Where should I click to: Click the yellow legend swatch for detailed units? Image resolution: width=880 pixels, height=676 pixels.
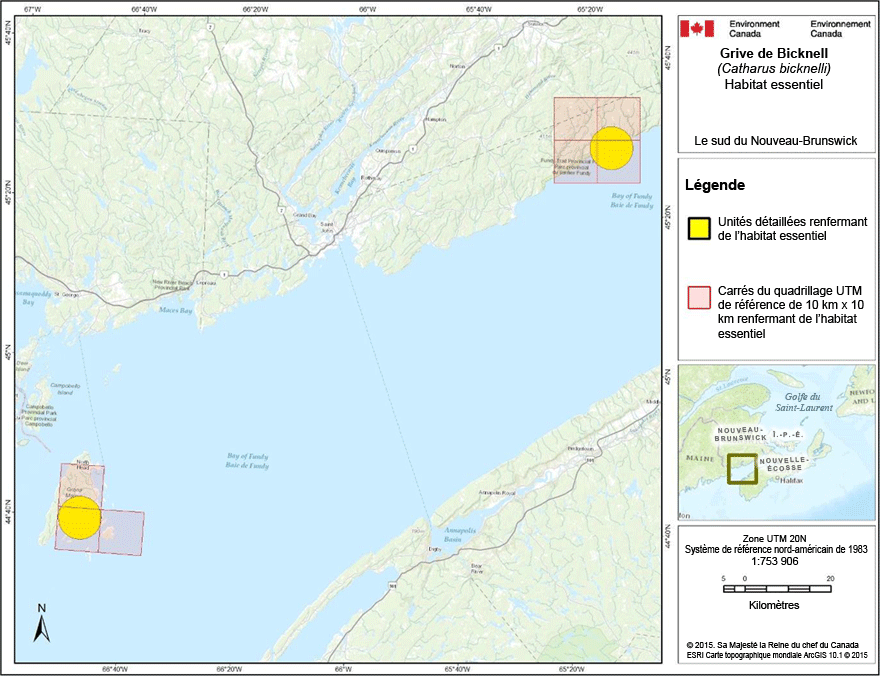pos(699,229)
